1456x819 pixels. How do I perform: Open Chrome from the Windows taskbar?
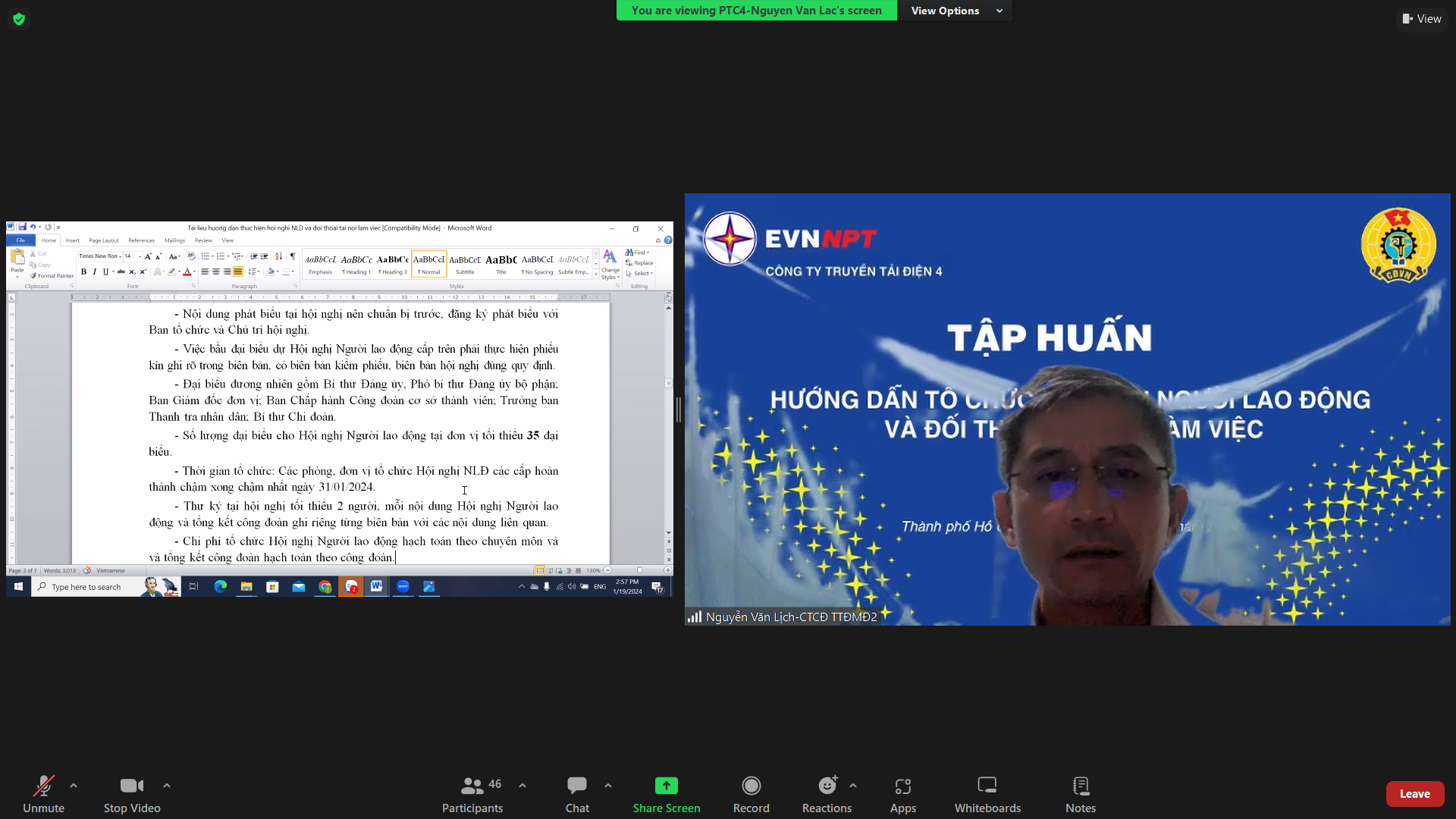[x=325, y=587]
